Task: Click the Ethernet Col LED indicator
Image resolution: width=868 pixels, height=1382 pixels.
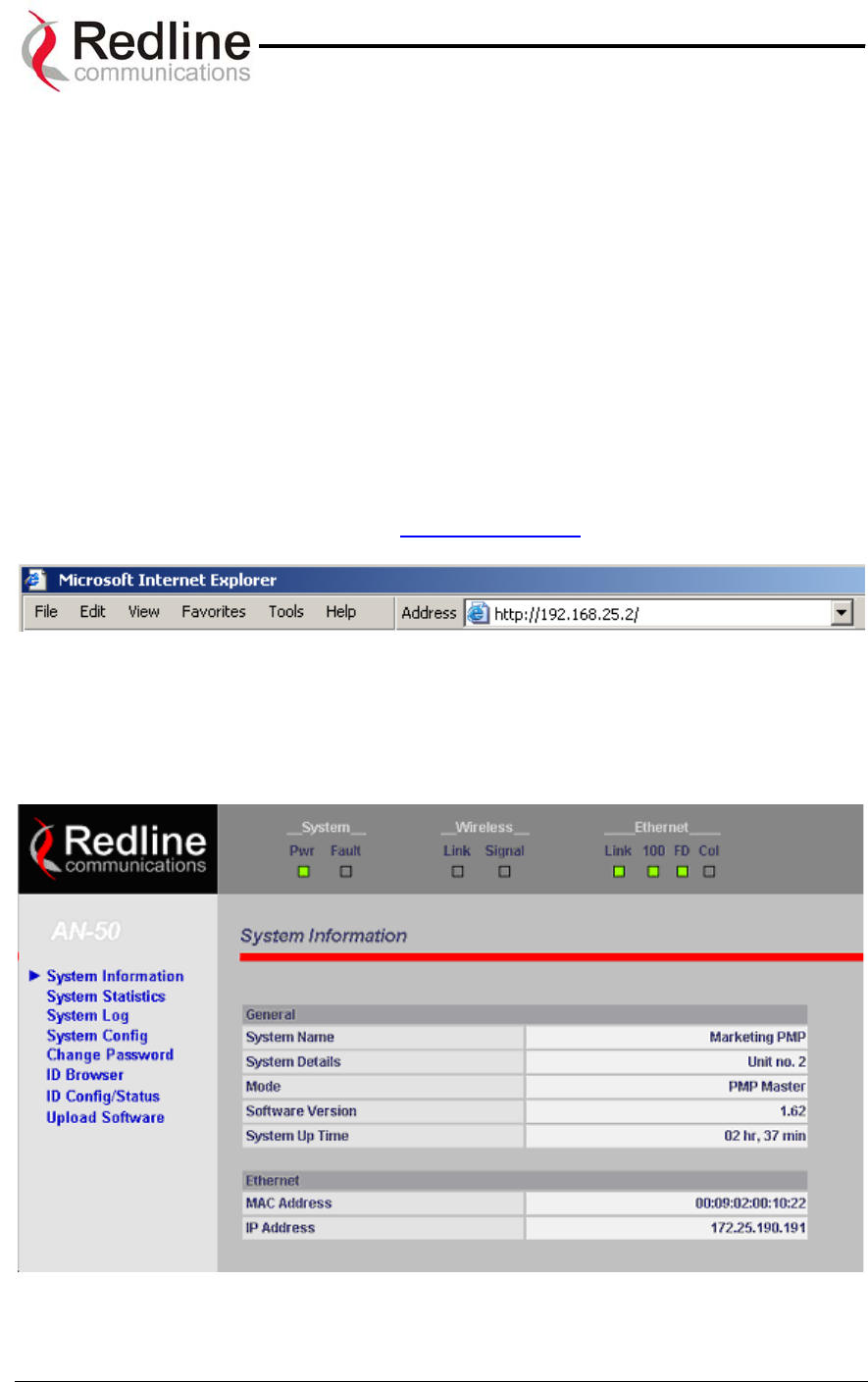Action: click(709, 872)
